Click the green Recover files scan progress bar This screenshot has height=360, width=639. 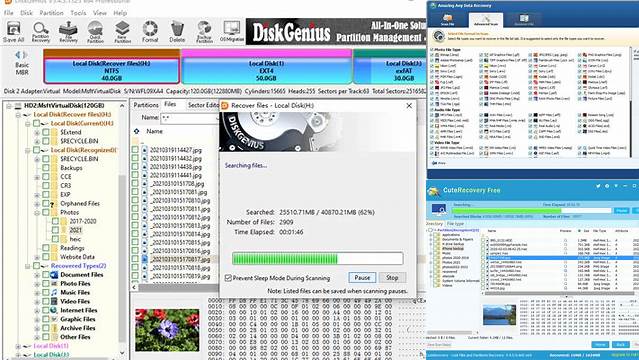click(317, 258)
